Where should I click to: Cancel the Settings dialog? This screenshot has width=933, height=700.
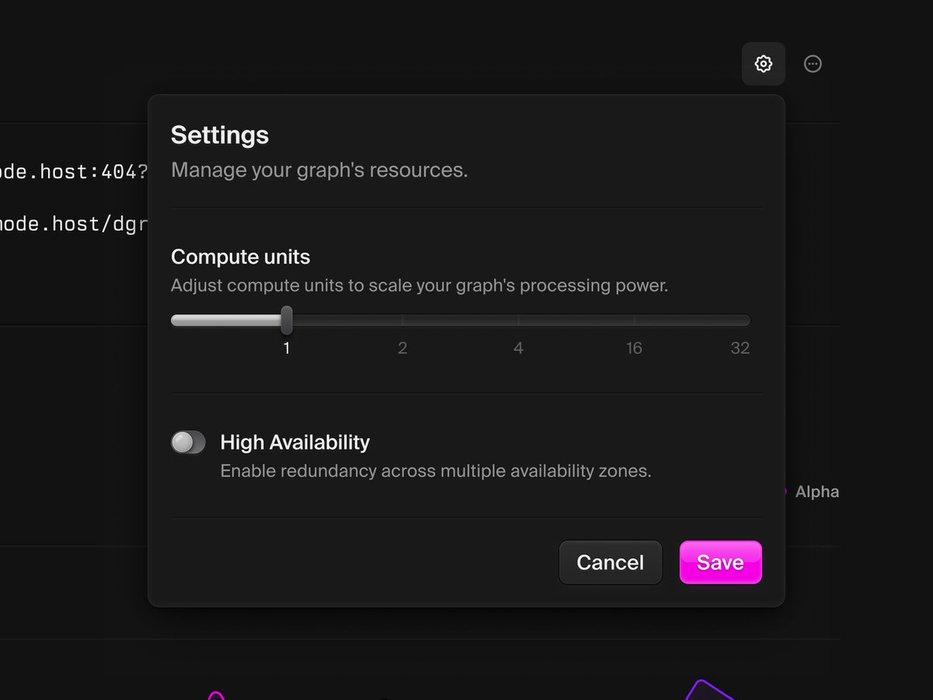click(610, 562)
